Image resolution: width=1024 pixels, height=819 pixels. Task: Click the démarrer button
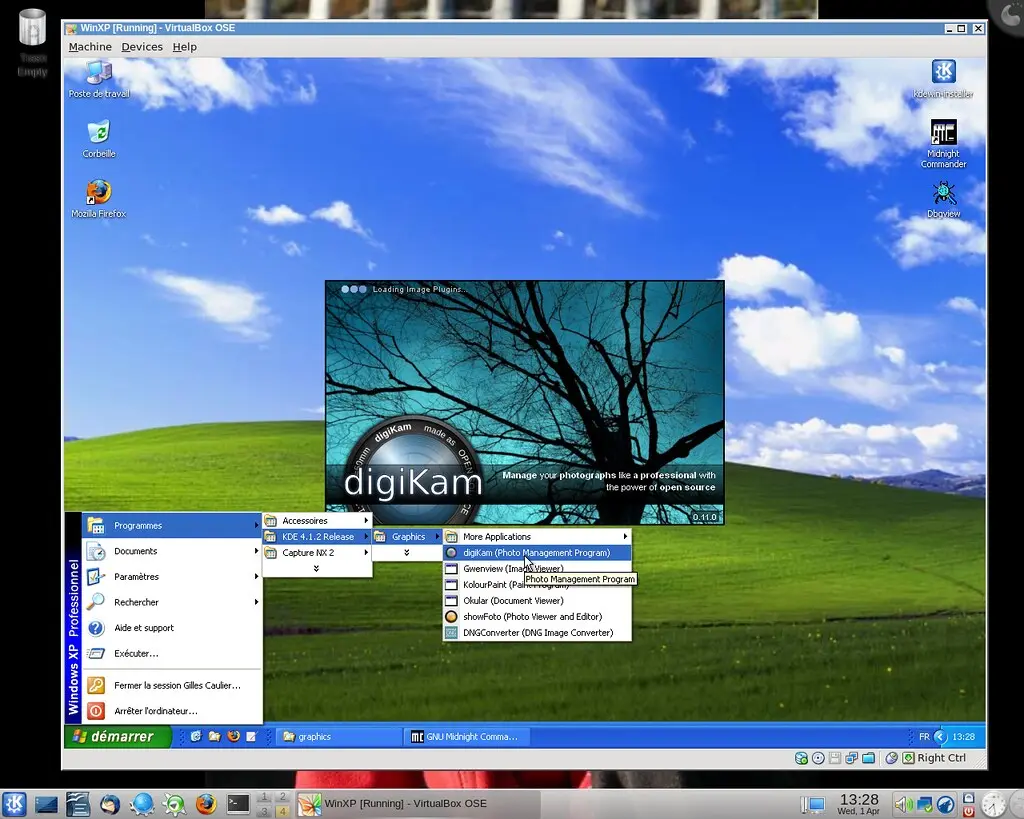[117, 736]
